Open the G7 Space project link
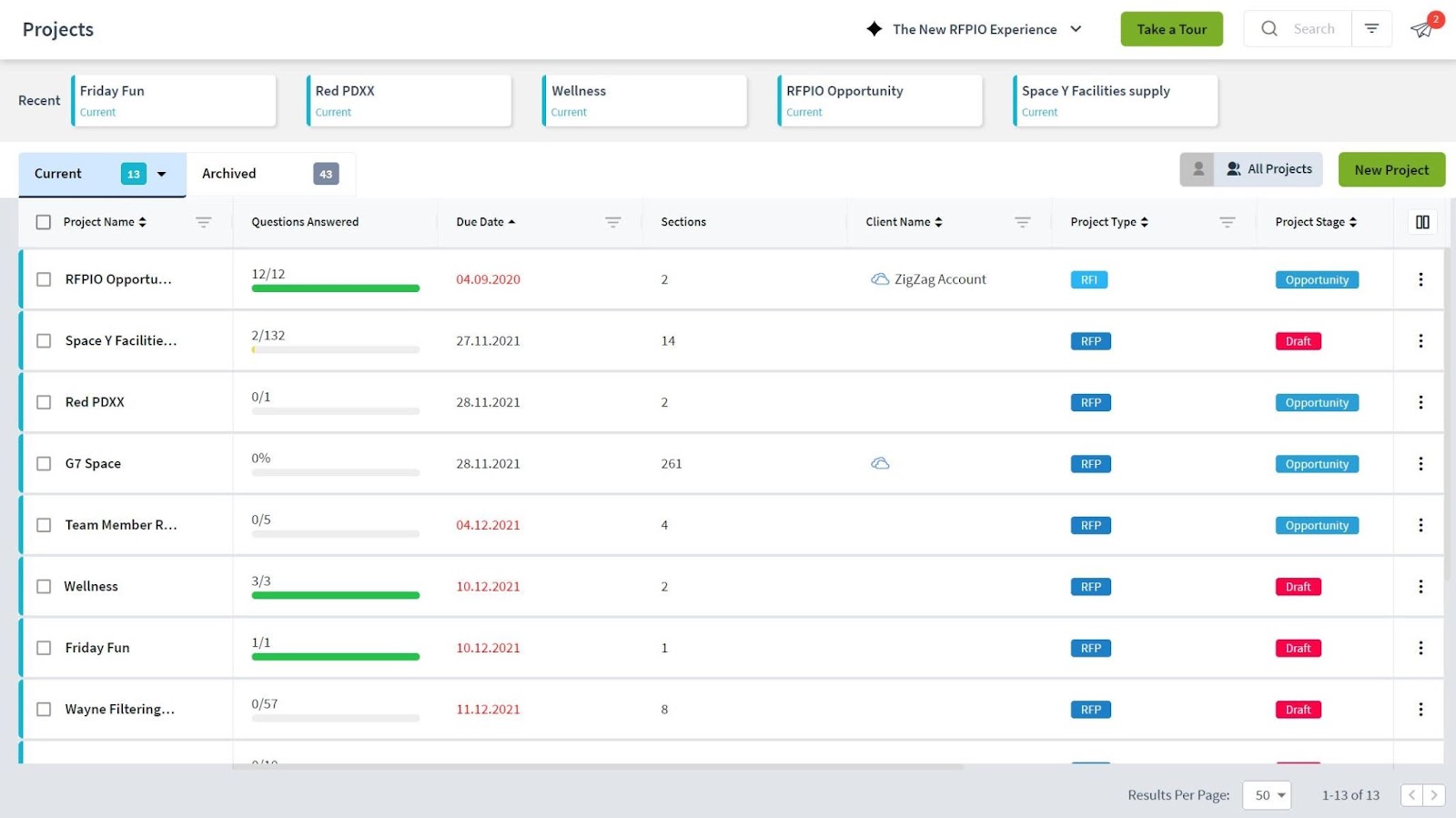This screenshot has height=818, width=1456. (x=93, y=463)
